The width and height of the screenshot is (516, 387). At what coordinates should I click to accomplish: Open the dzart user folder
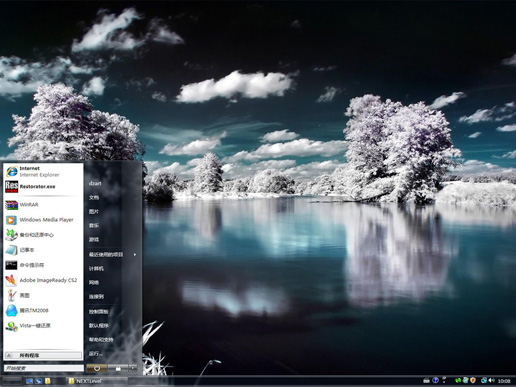pos(113,183)
